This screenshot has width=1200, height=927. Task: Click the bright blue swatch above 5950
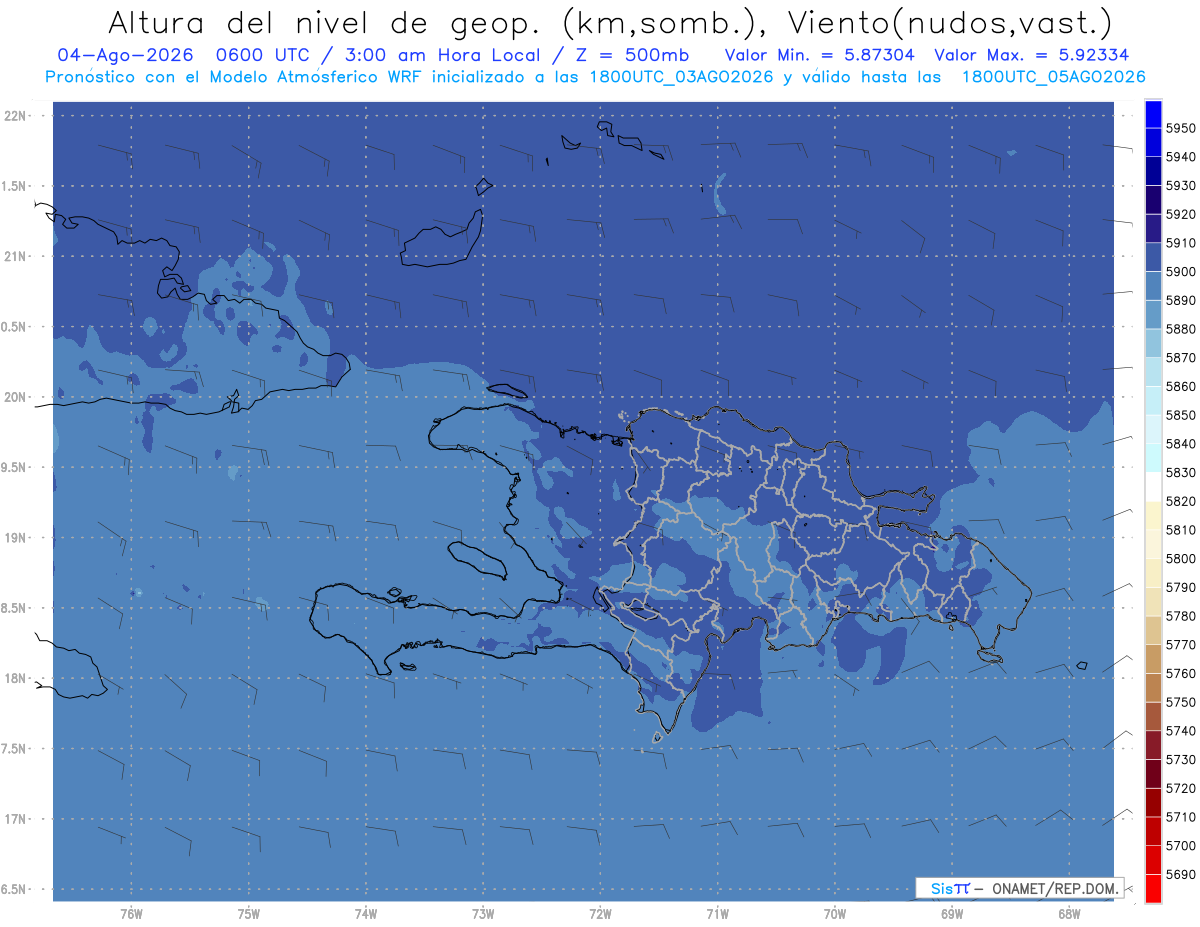tap(1153, 114)
